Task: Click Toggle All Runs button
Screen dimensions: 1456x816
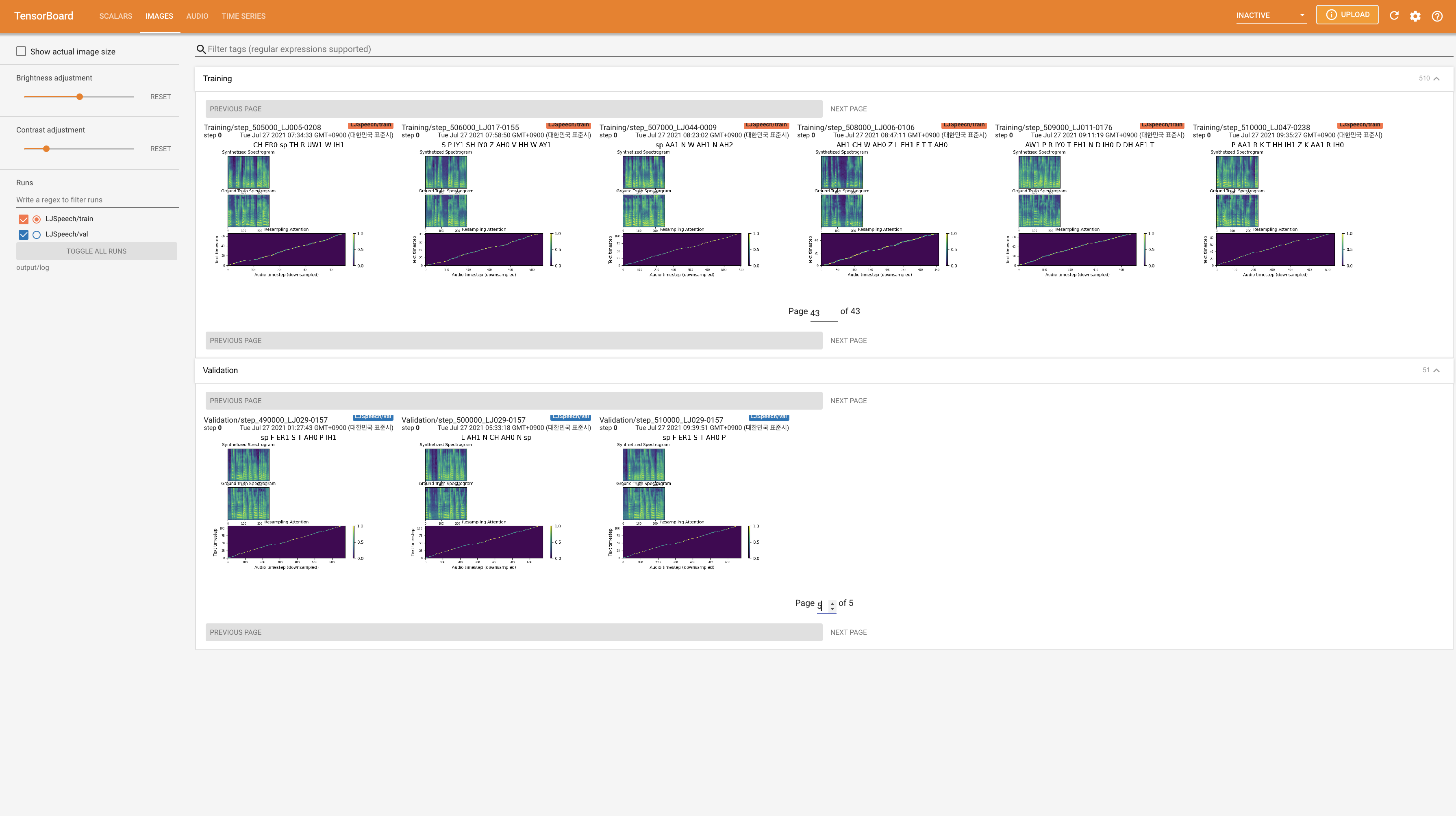Action: [x=96, y=251]
